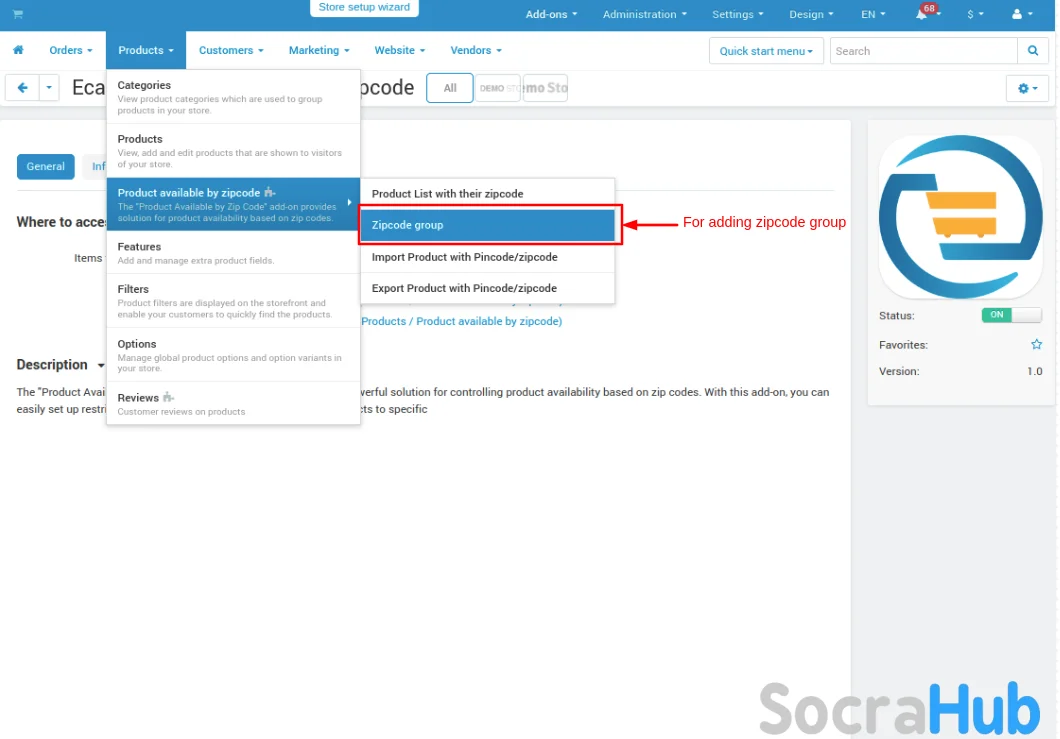
Task: Click the home icon in navigation bar
Action: (18, 50)
